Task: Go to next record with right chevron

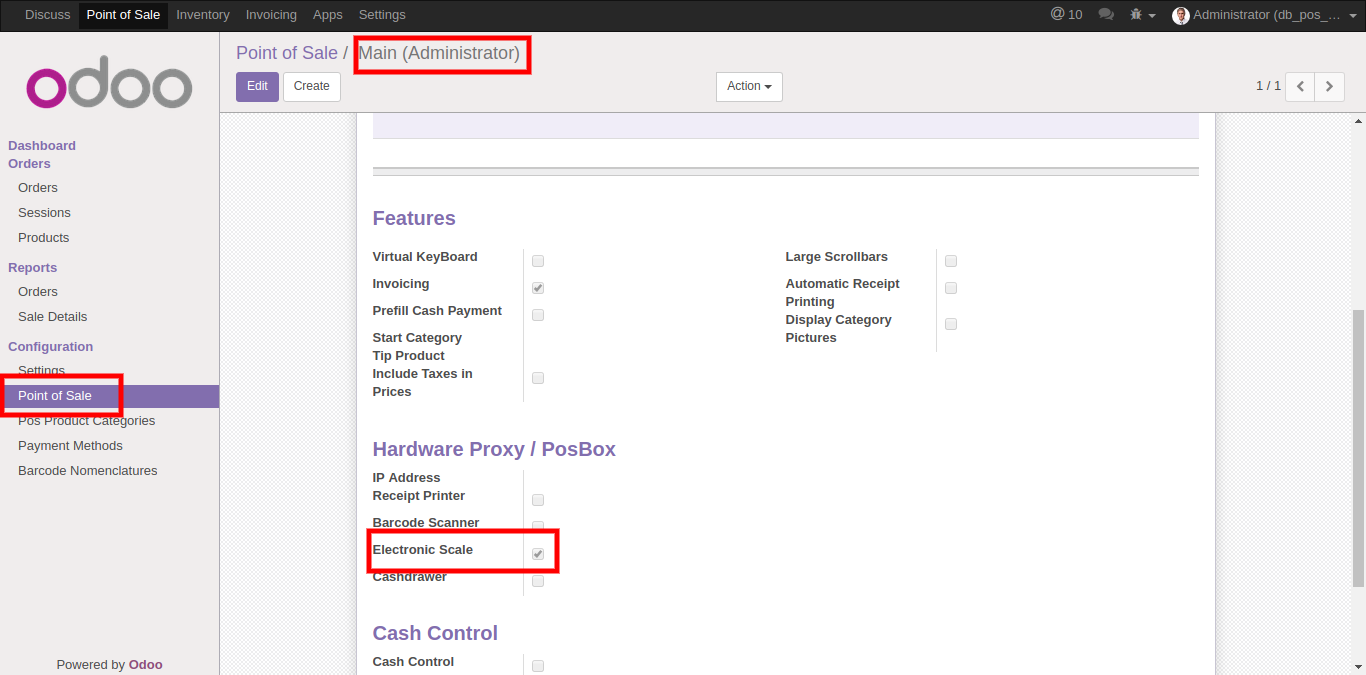Action: pos(1329,86)
